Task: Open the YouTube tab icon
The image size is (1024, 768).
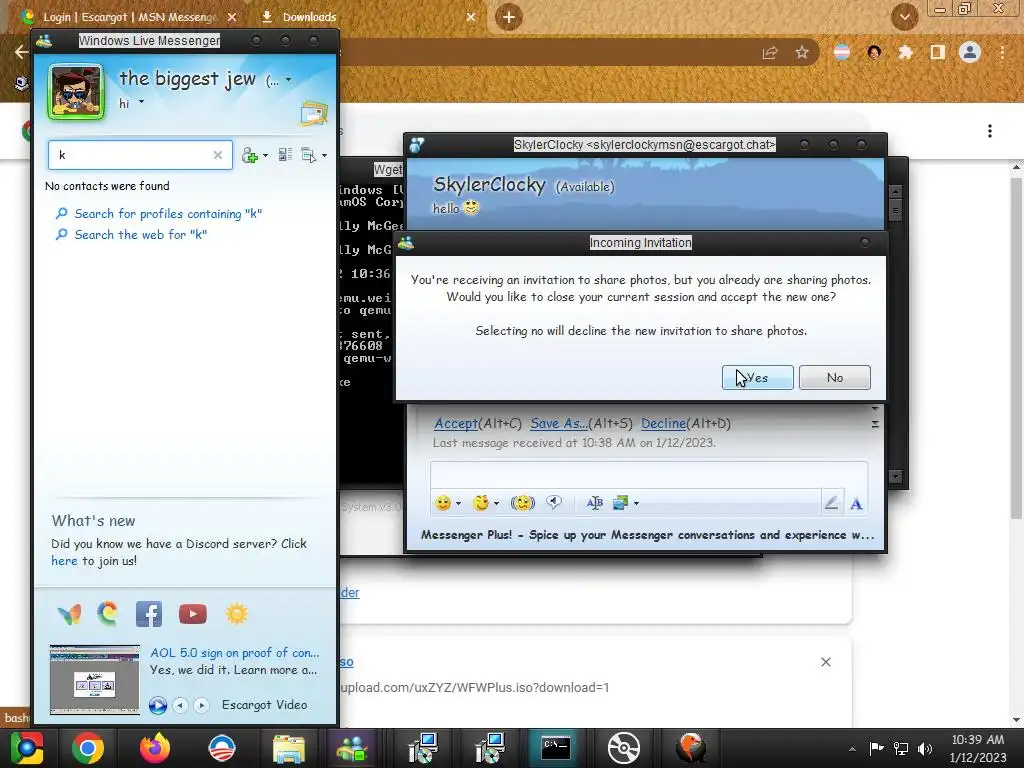Action: click(x=193, y=614)
